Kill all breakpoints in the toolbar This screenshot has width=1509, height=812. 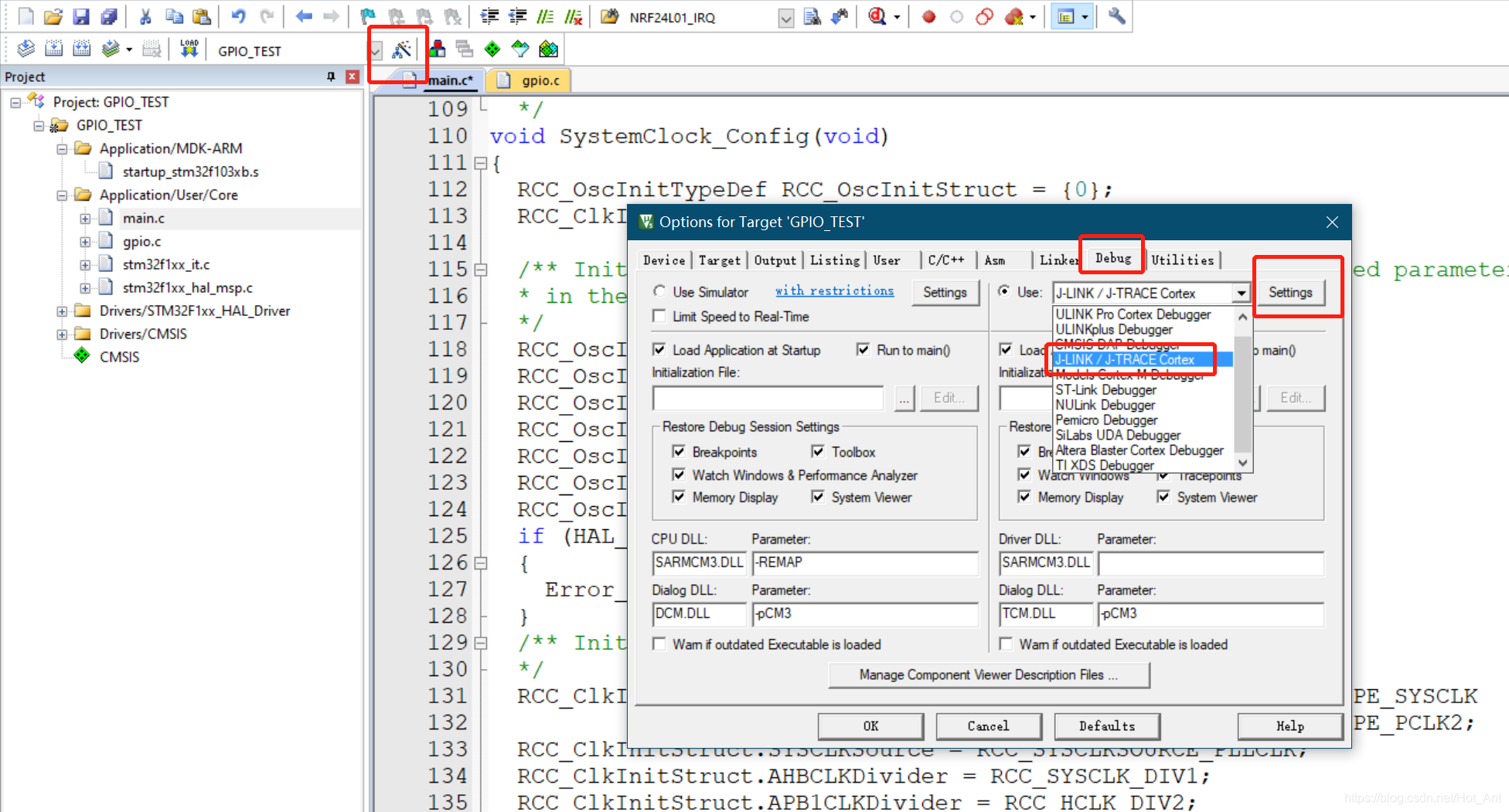[1014, 16]
